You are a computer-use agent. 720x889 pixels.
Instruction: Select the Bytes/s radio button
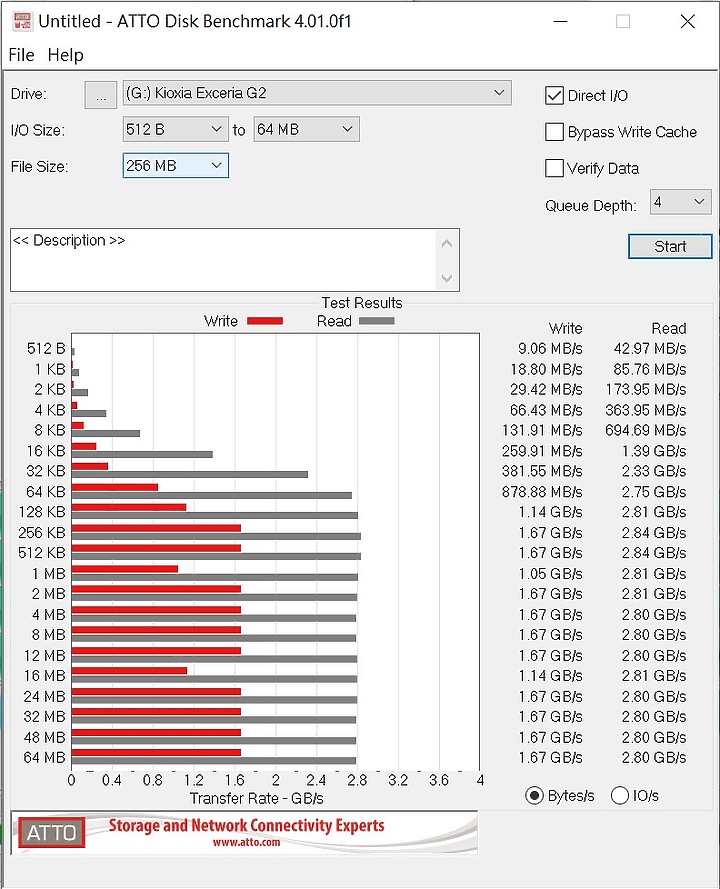coord(534,795)
